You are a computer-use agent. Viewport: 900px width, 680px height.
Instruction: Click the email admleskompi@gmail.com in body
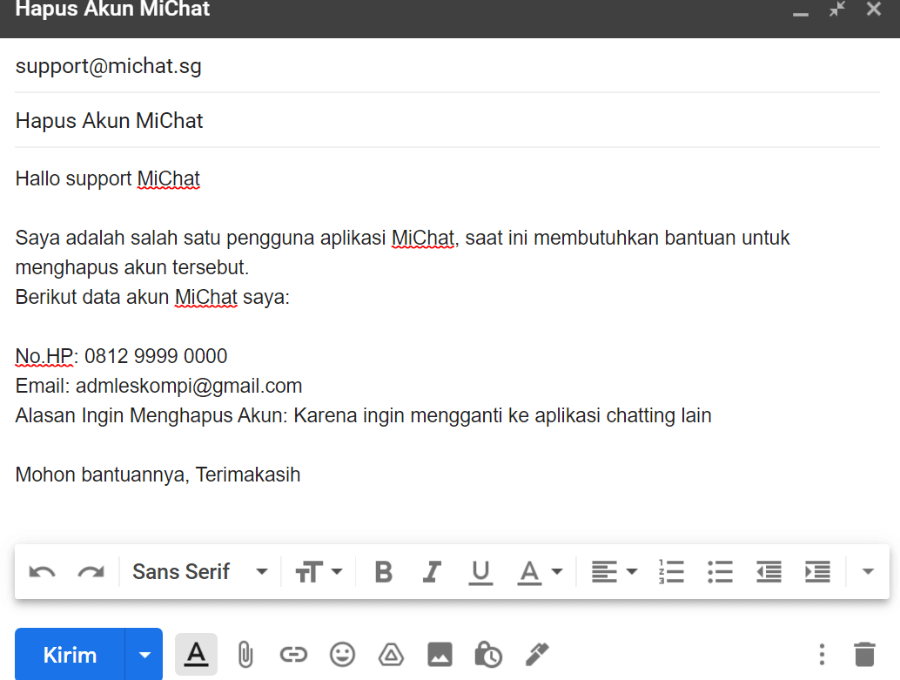[x=189, y=386]
